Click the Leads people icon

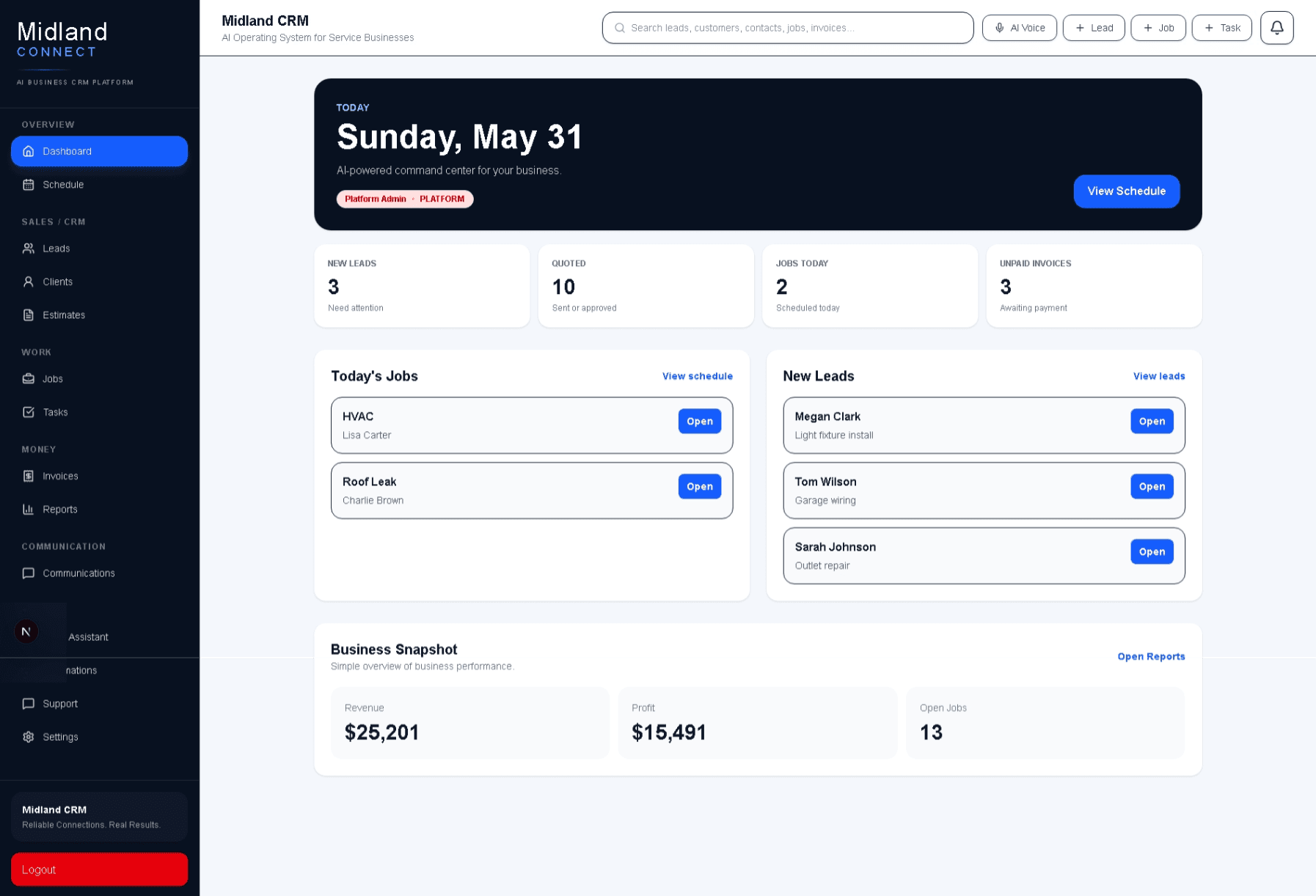29,249
